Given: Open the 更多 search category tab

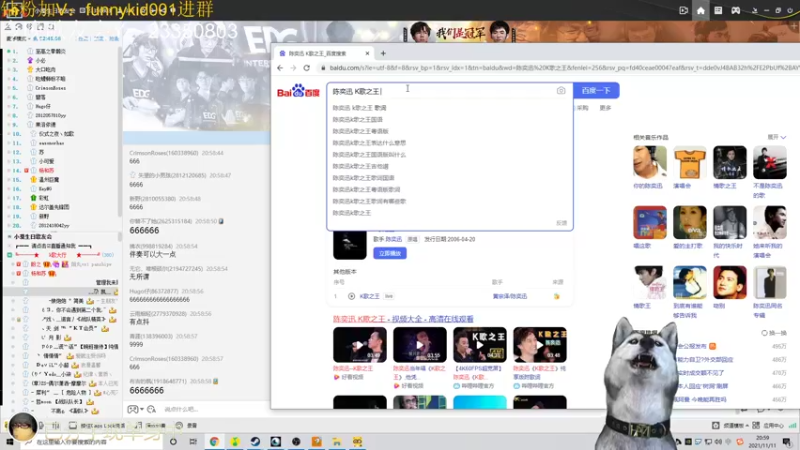Looking at the screenshot, I should tap(605, 108).
